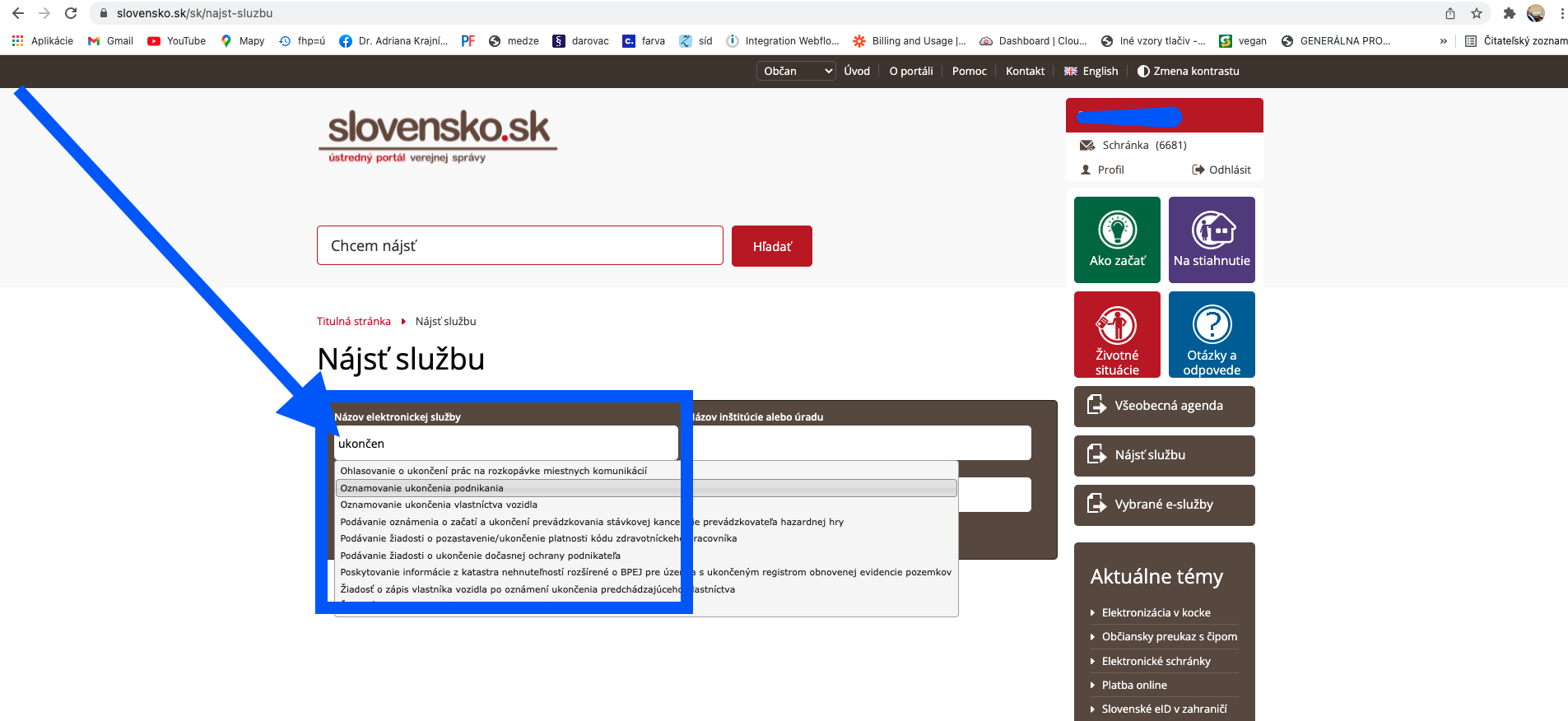The height and width of the screenshot is (721, 1568).
Task: Choose Podávanie žiadosti o ukončenie dočasnej ochrany podnikateľa
Action: tap(646, 556)
